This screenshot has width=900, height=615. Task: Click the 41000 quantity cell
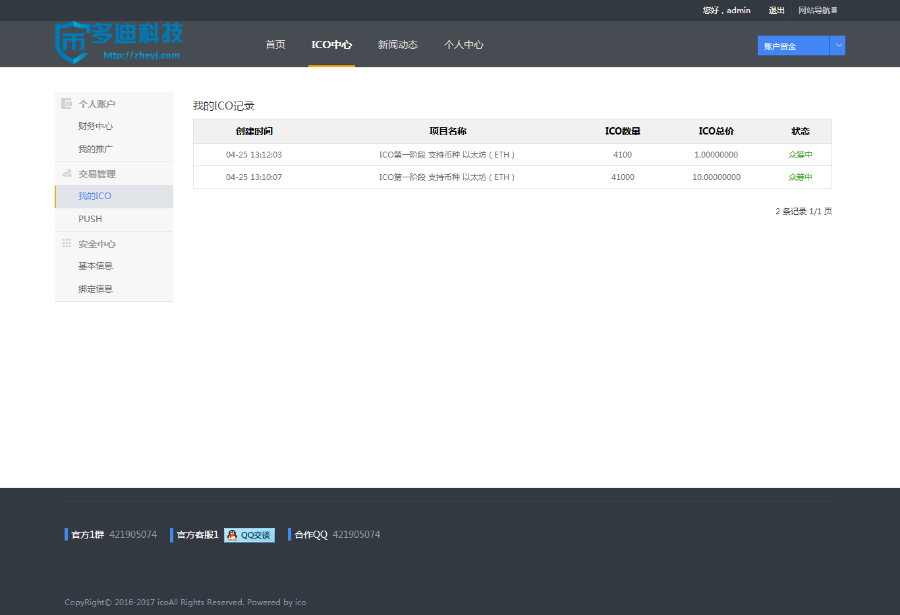coord(623,177)
